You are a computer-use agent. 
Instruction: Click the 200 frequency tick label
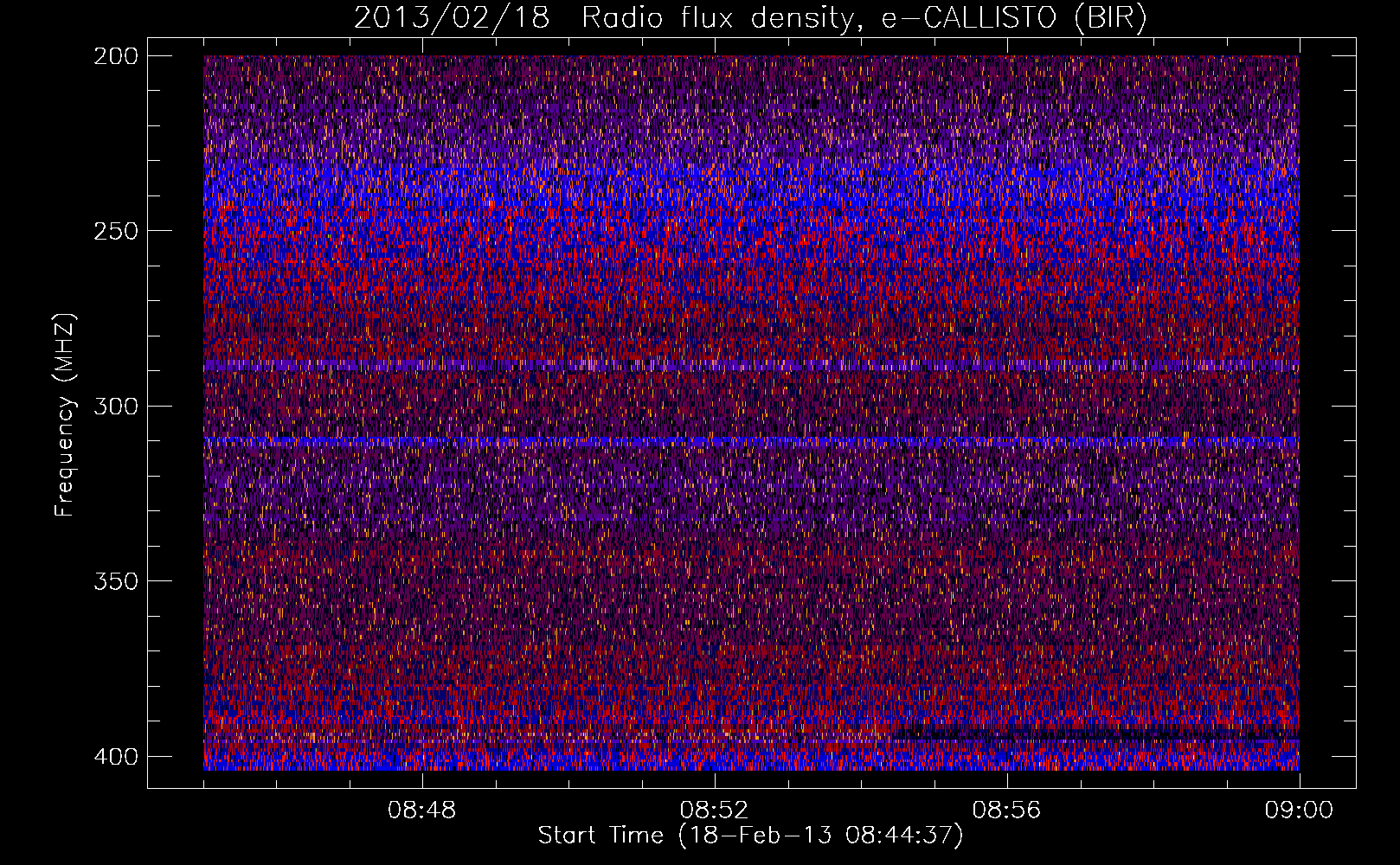(115, 55)
